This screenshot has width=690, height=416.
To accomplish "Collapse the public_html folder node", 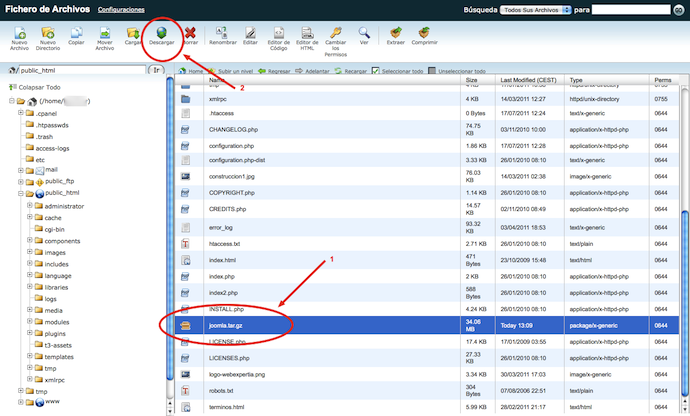I will [x=20, y=193].
